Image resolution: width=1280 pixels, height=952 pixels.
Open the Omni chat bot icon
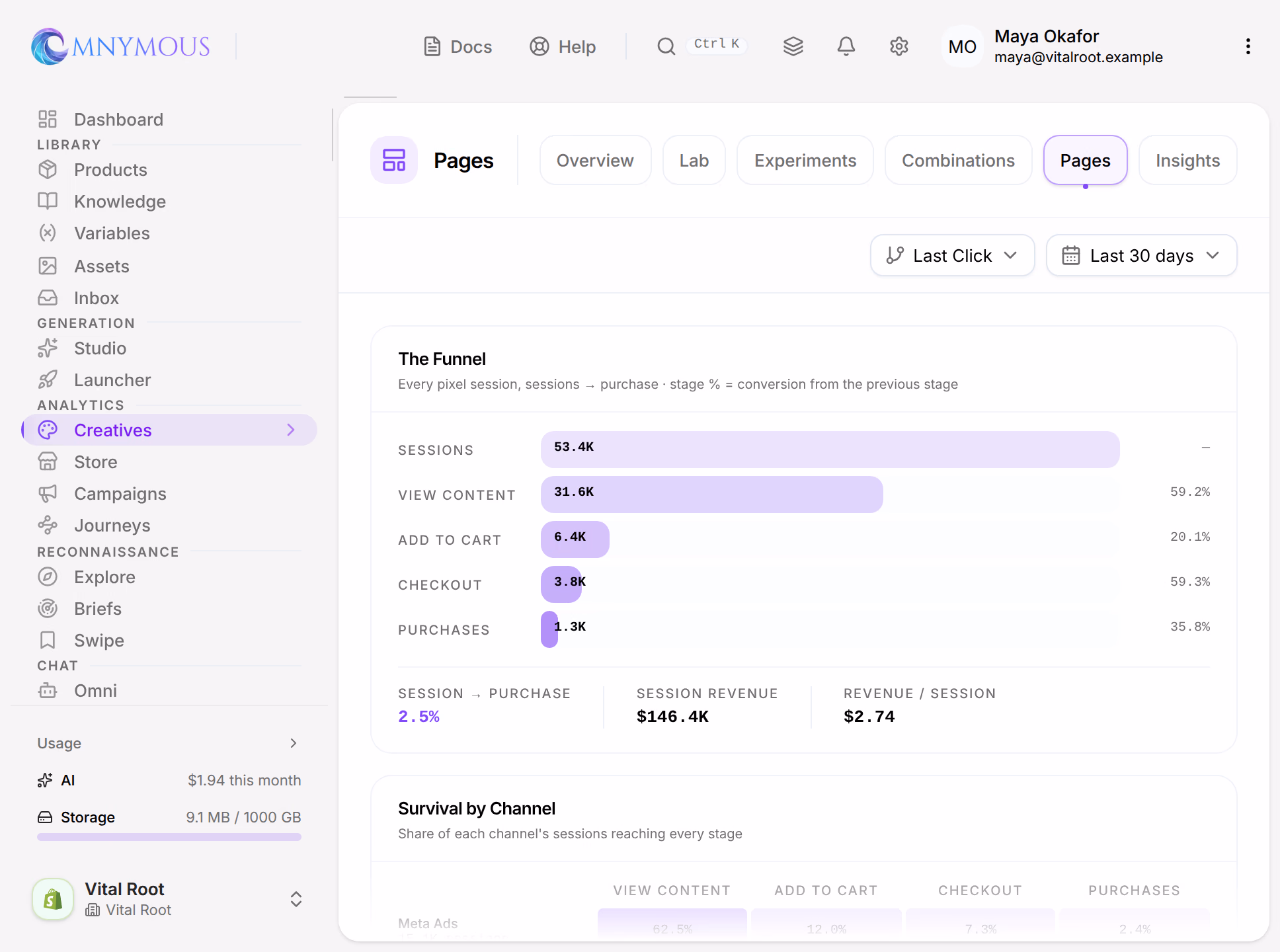coord(48,690)
